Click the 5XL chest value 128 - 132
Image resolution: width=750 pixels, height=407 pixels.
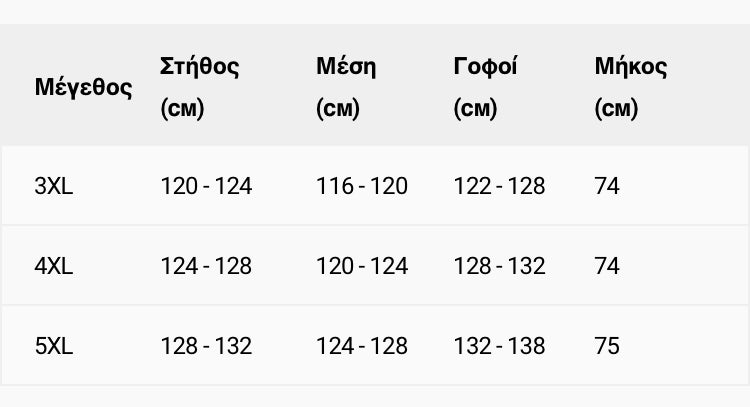click(206, 346)
